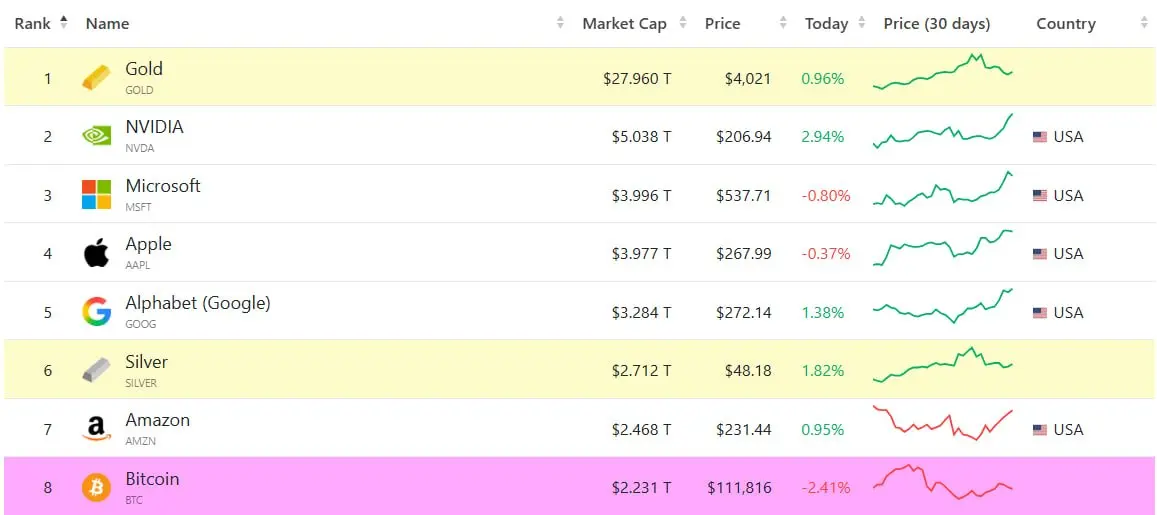The height and width of the screenshot is (515, 1157).
Task: Click the Bitcoin logo icon
Action: (x=96, y=488)
